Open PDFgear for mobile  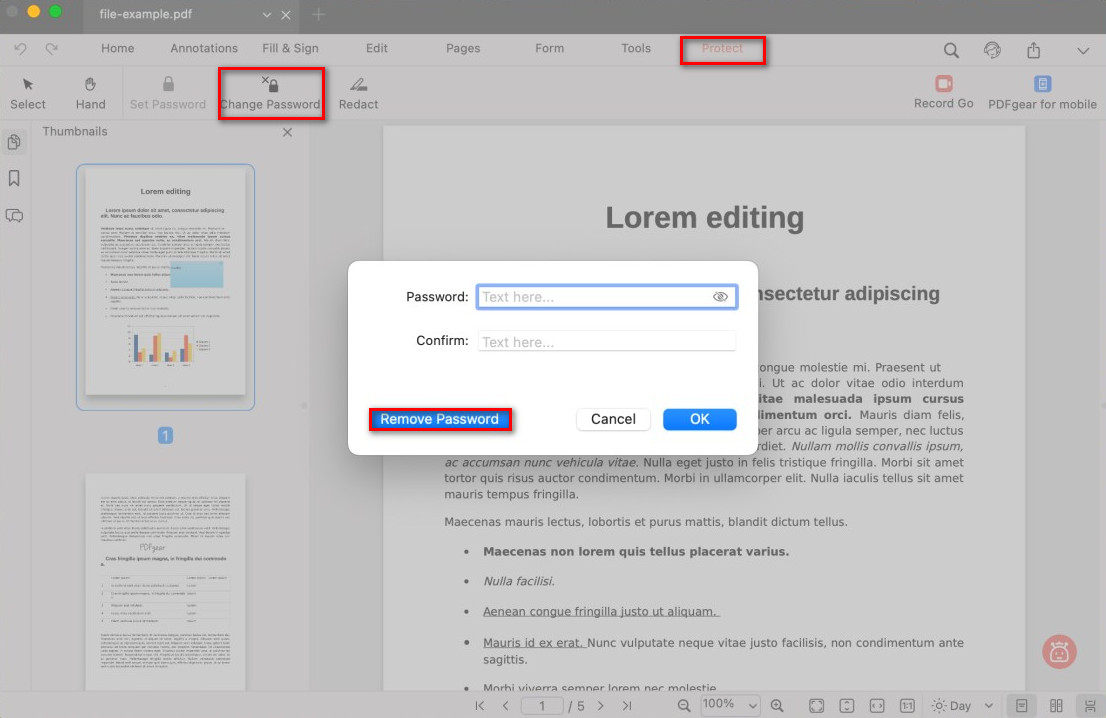(x=1042, y=92)
